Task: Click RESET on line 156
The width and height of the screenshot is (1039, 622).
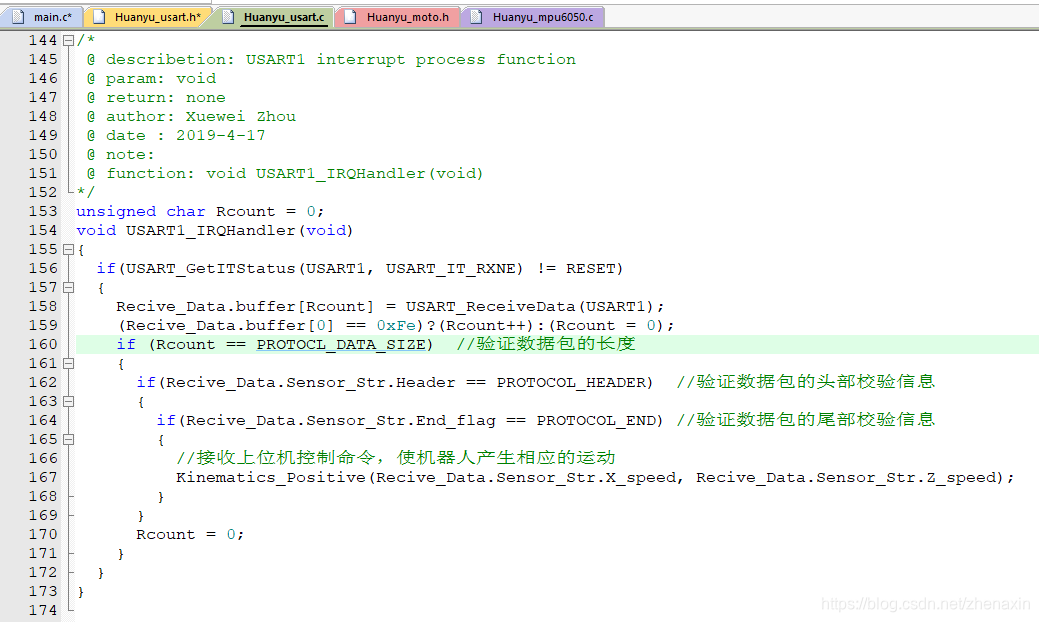Action: point(590,269)
